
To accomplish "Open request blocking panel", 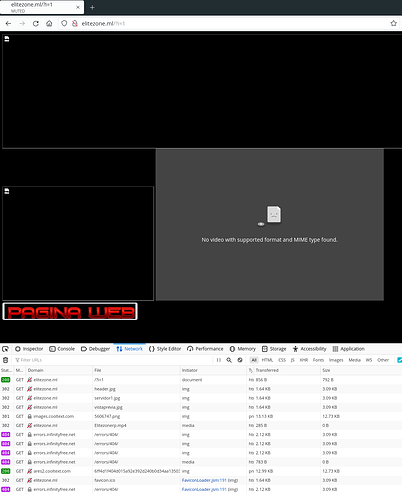I will pyautogui.click(x=240, y=360).
